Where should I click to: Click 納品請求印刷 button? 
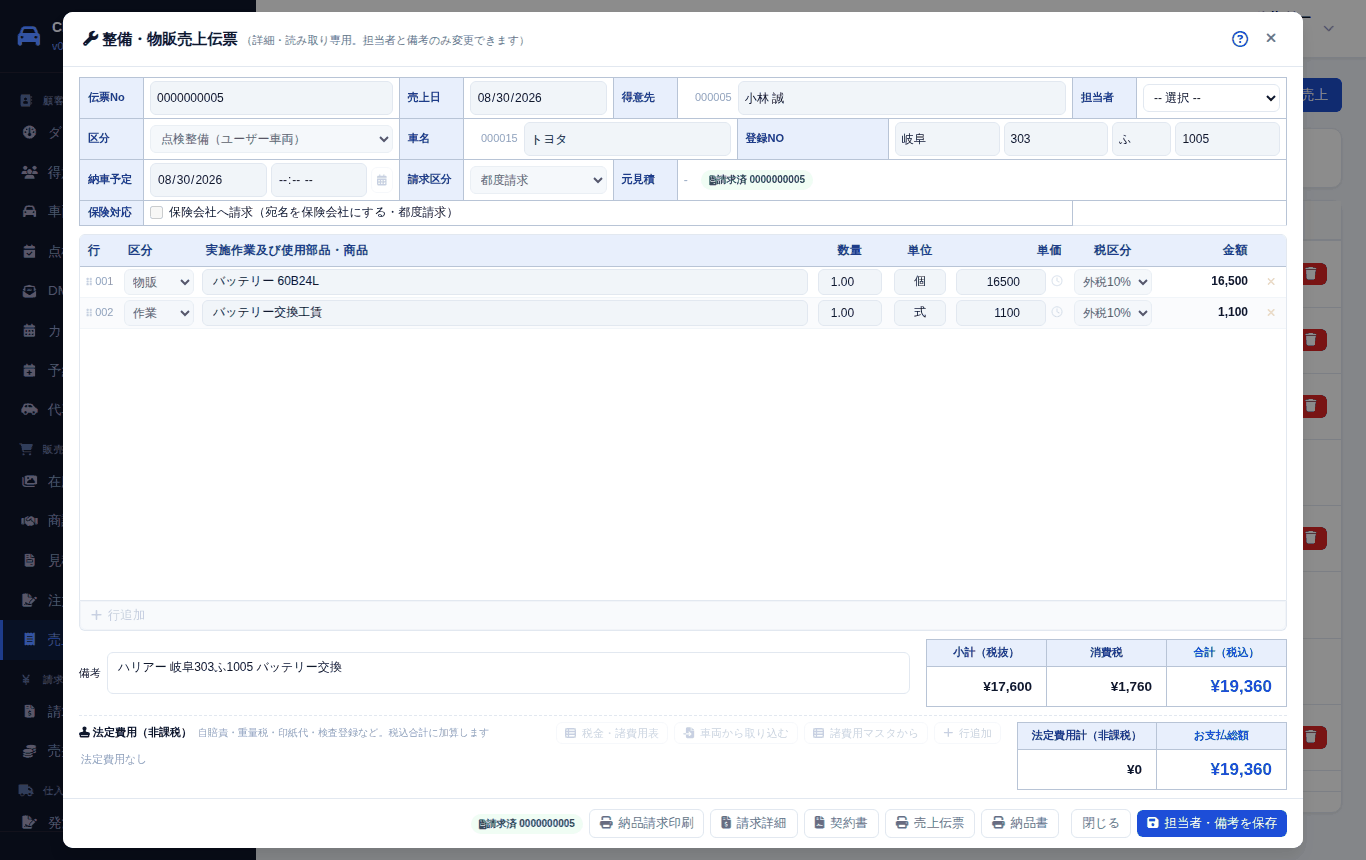pyautogui.click(x=646, y=824)
